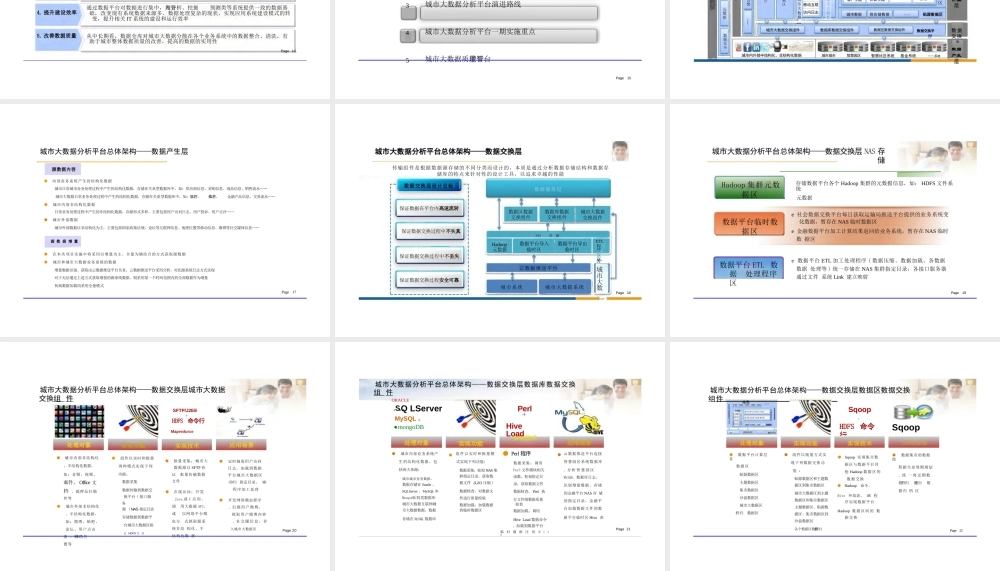1000x571 pixels.
Task: Select slide thumbnail titled 数据产生层
Action: click(165, 220)
